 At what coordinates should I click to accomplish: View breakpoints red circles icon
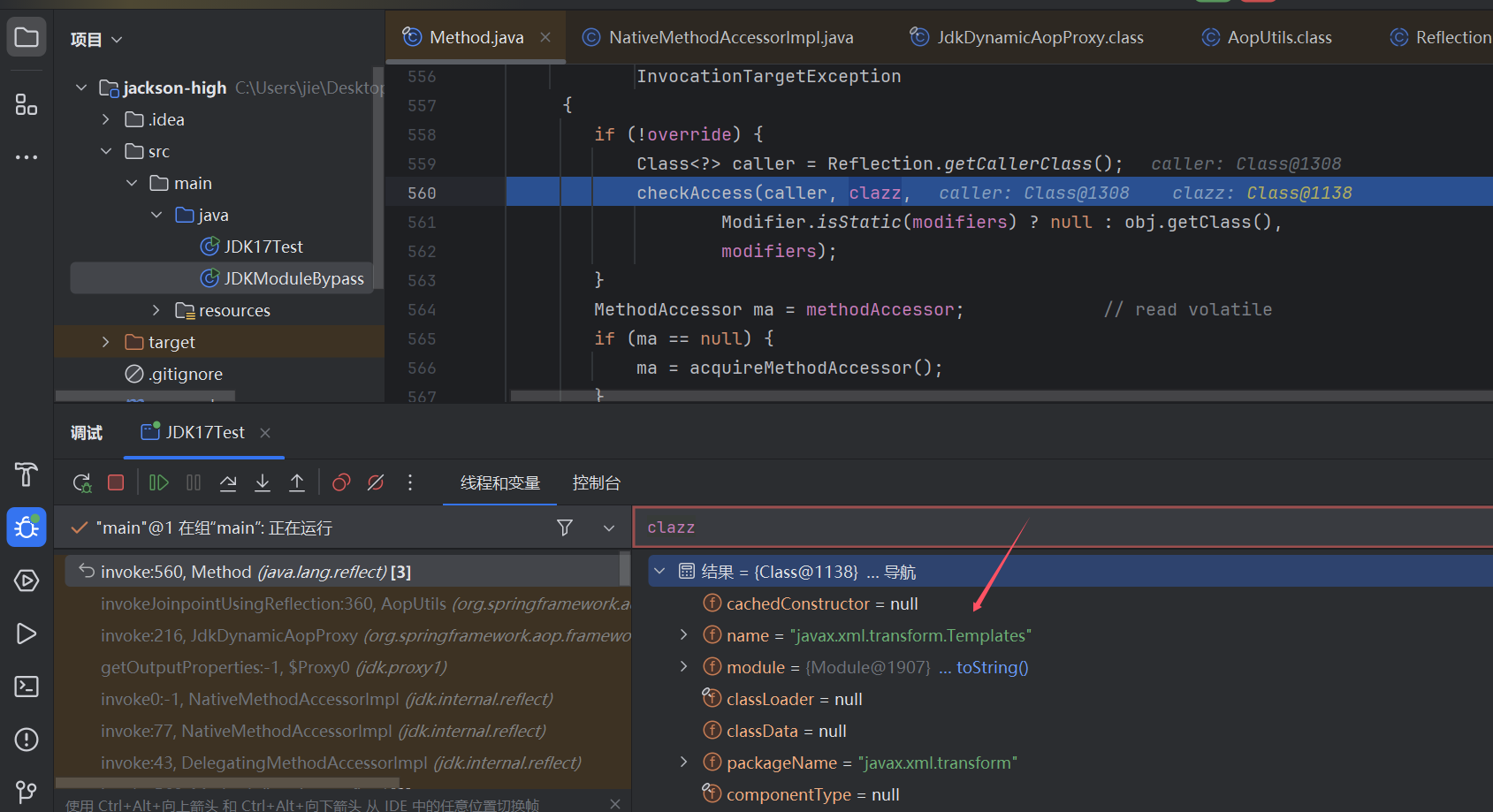pos(341,482)
